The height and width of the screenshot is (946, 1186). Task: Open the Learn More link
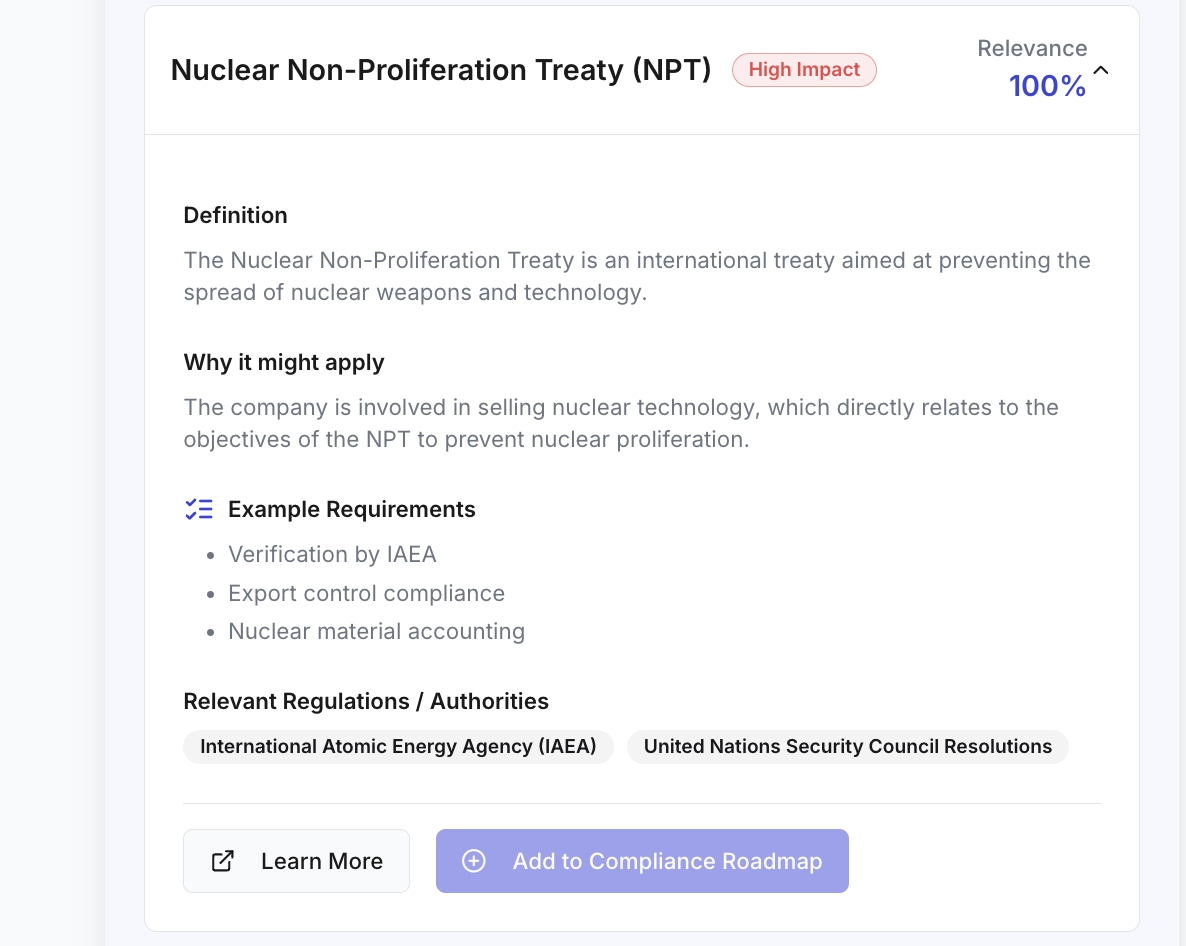pos(296,861)
